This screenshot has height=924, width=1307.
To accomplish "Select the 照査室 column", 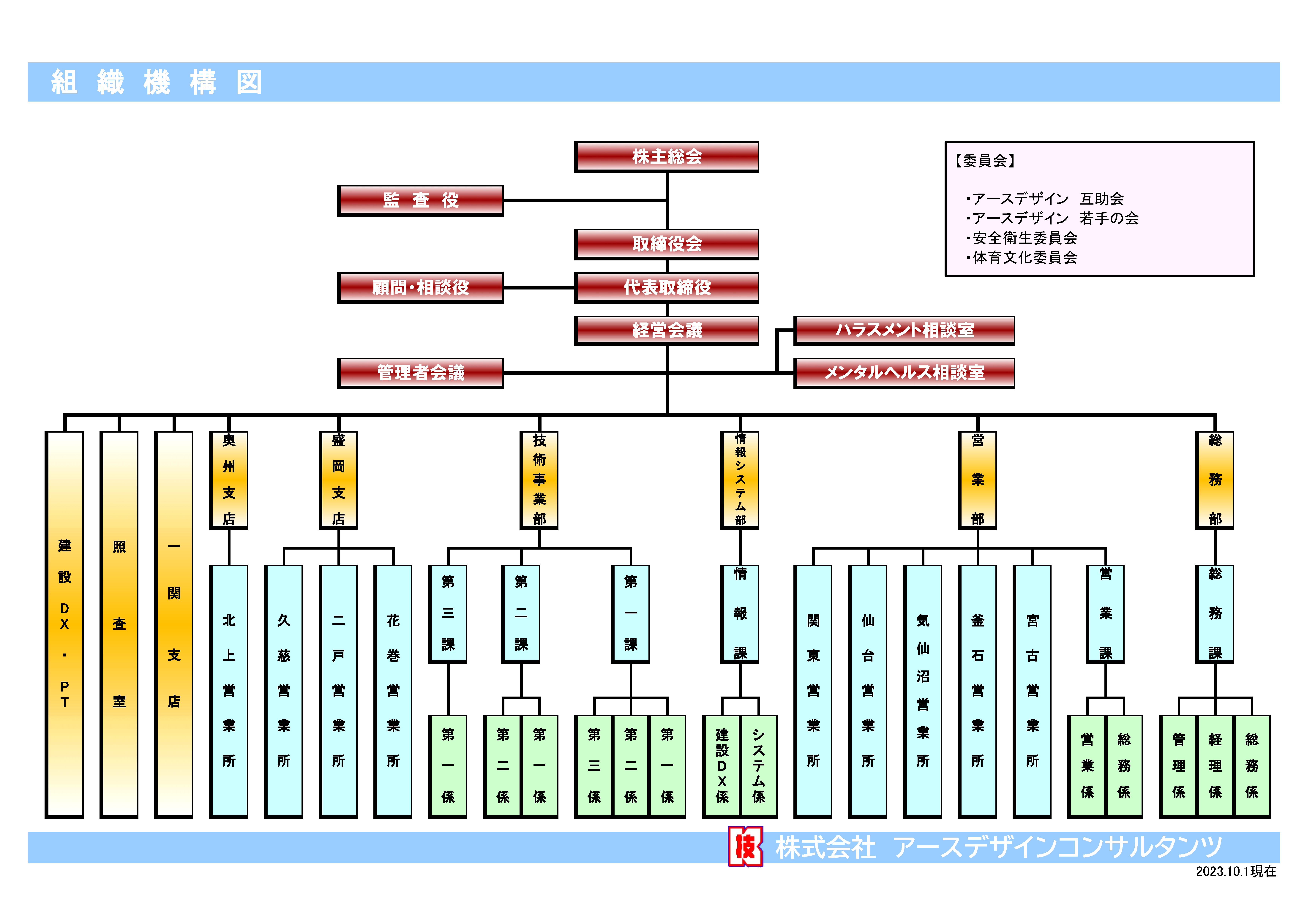I will (119, 625).
